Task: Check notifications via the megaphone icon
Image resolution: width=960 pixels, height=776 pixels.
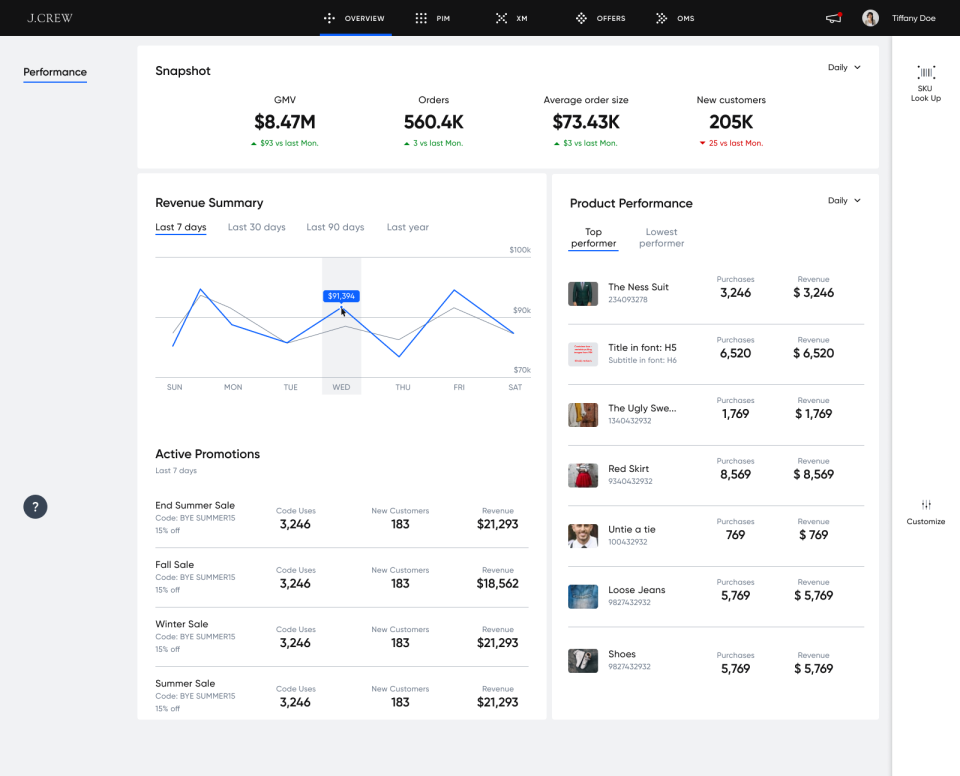Action: point(833,18)
